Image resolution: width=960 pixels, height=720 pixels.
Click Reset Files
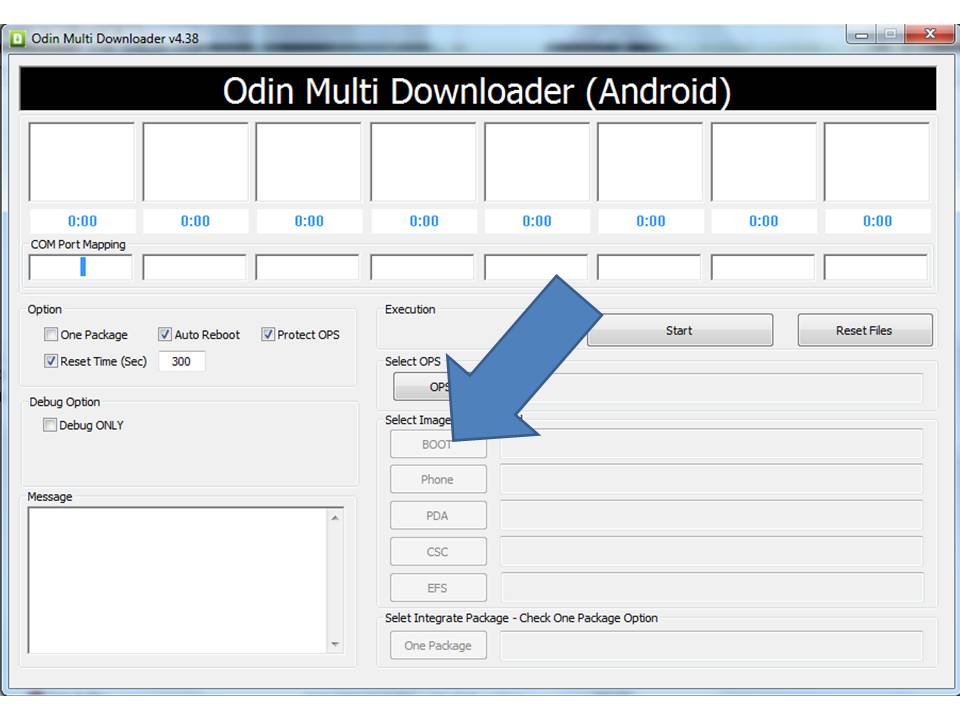[x=863, y=330]
